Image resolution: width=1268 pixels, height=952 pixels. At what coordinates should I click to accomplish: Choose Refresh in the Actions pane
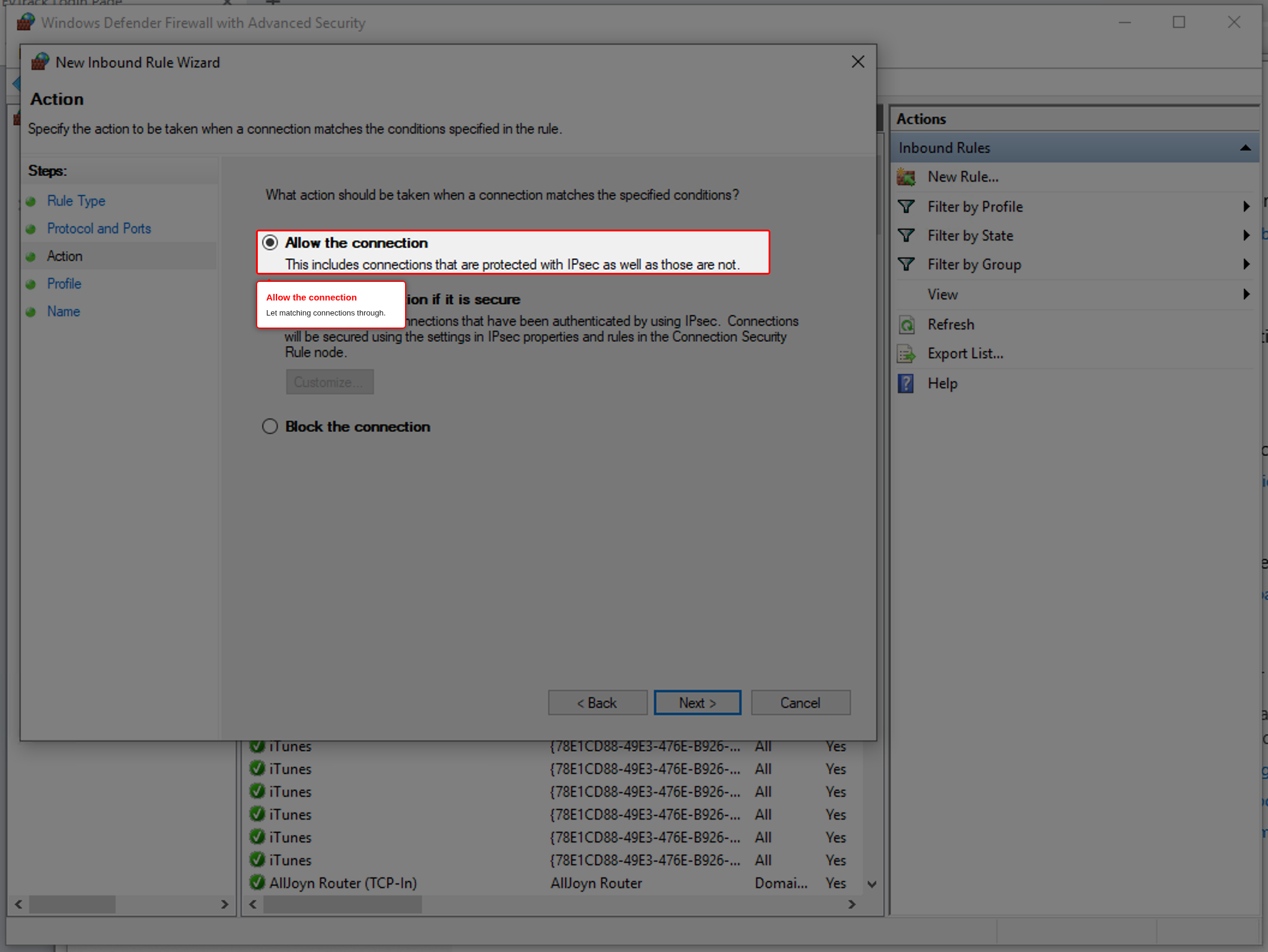951,325
